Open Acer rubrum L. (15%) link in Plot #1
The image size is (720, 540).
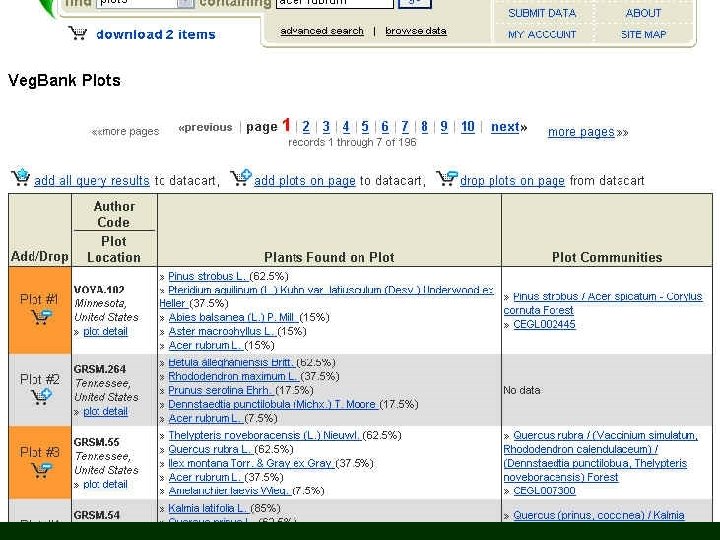206,345
